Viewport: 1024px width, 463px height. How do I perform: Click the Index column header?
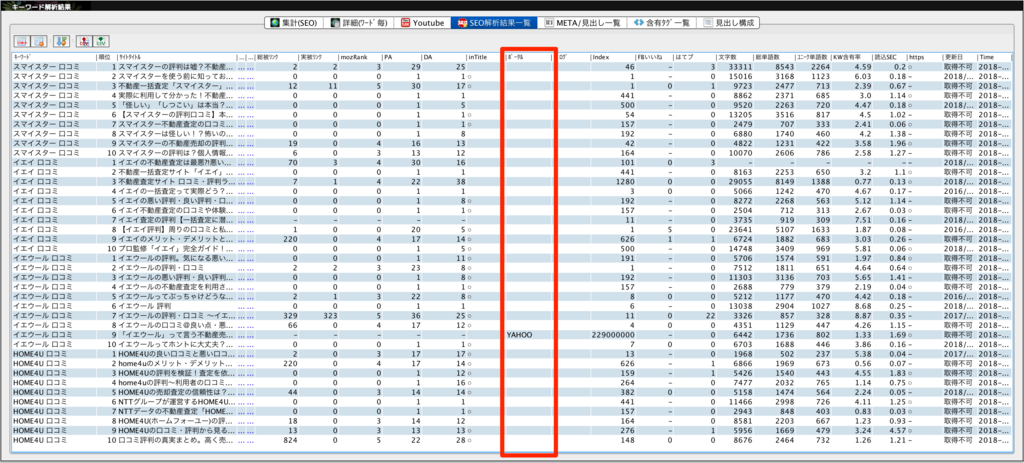click(612, 57)
